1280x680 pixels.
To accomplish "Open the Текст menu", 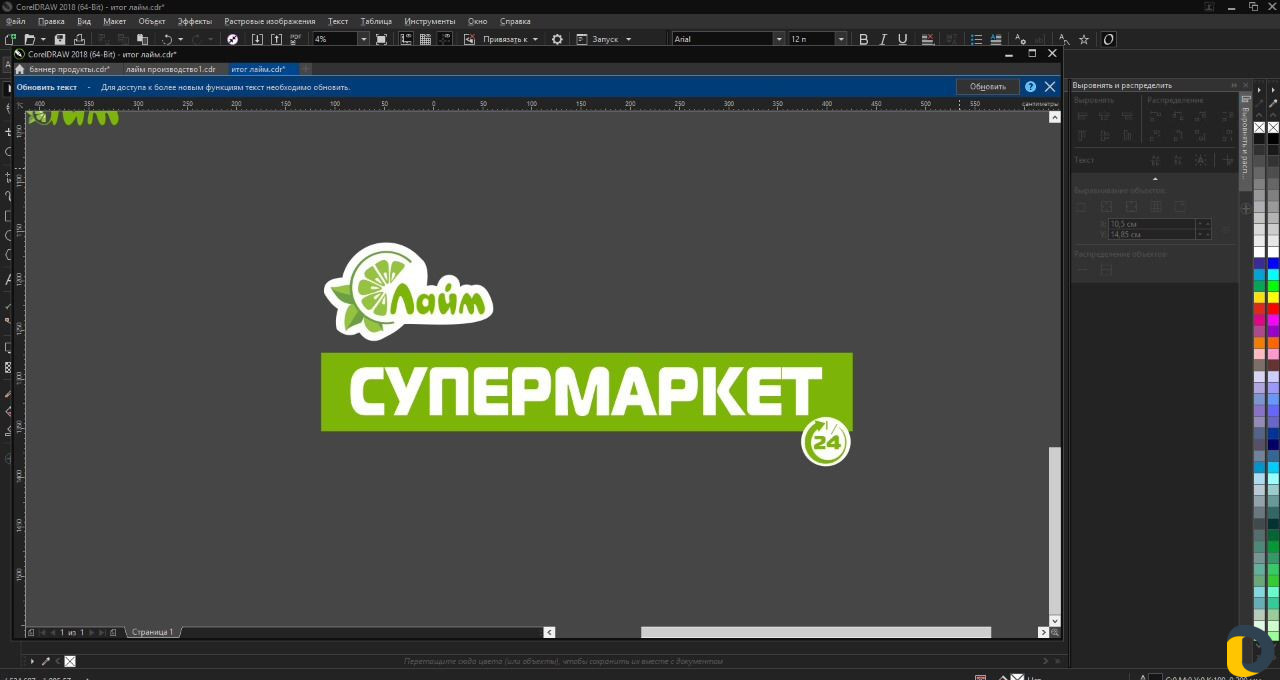I will [338, 21].
